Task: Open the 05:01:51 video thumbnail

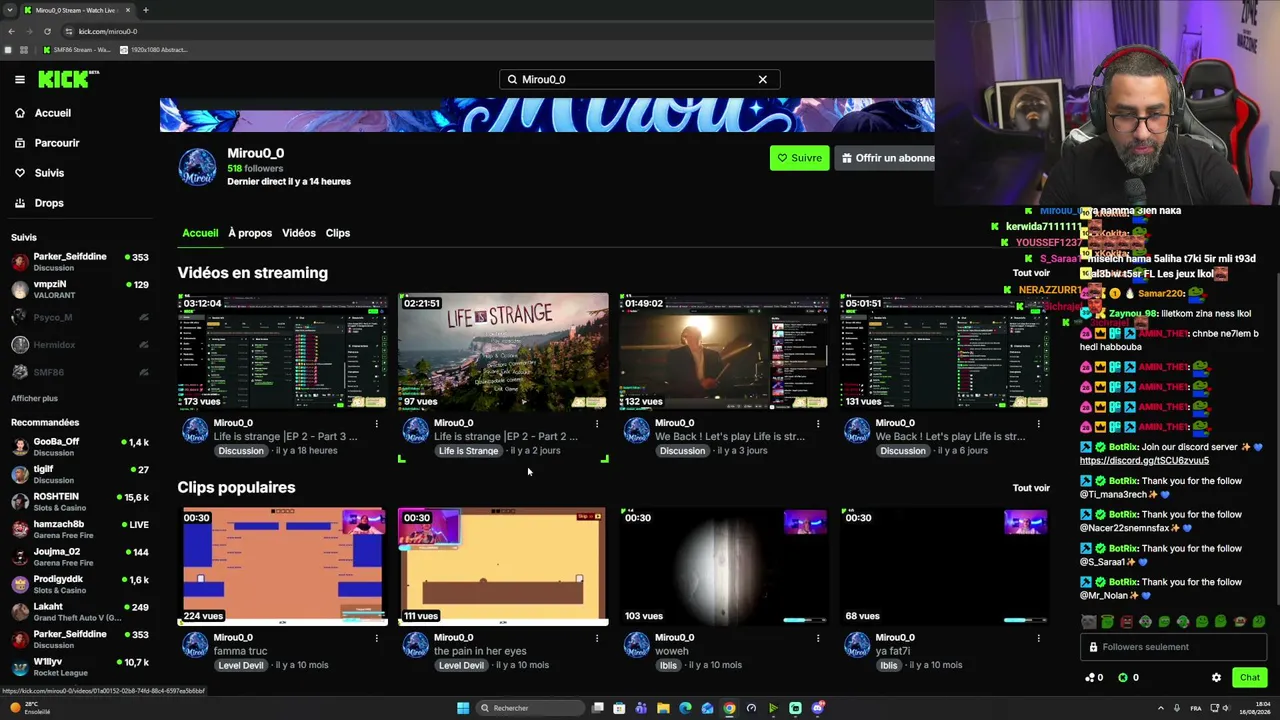Action: point(944,351)
